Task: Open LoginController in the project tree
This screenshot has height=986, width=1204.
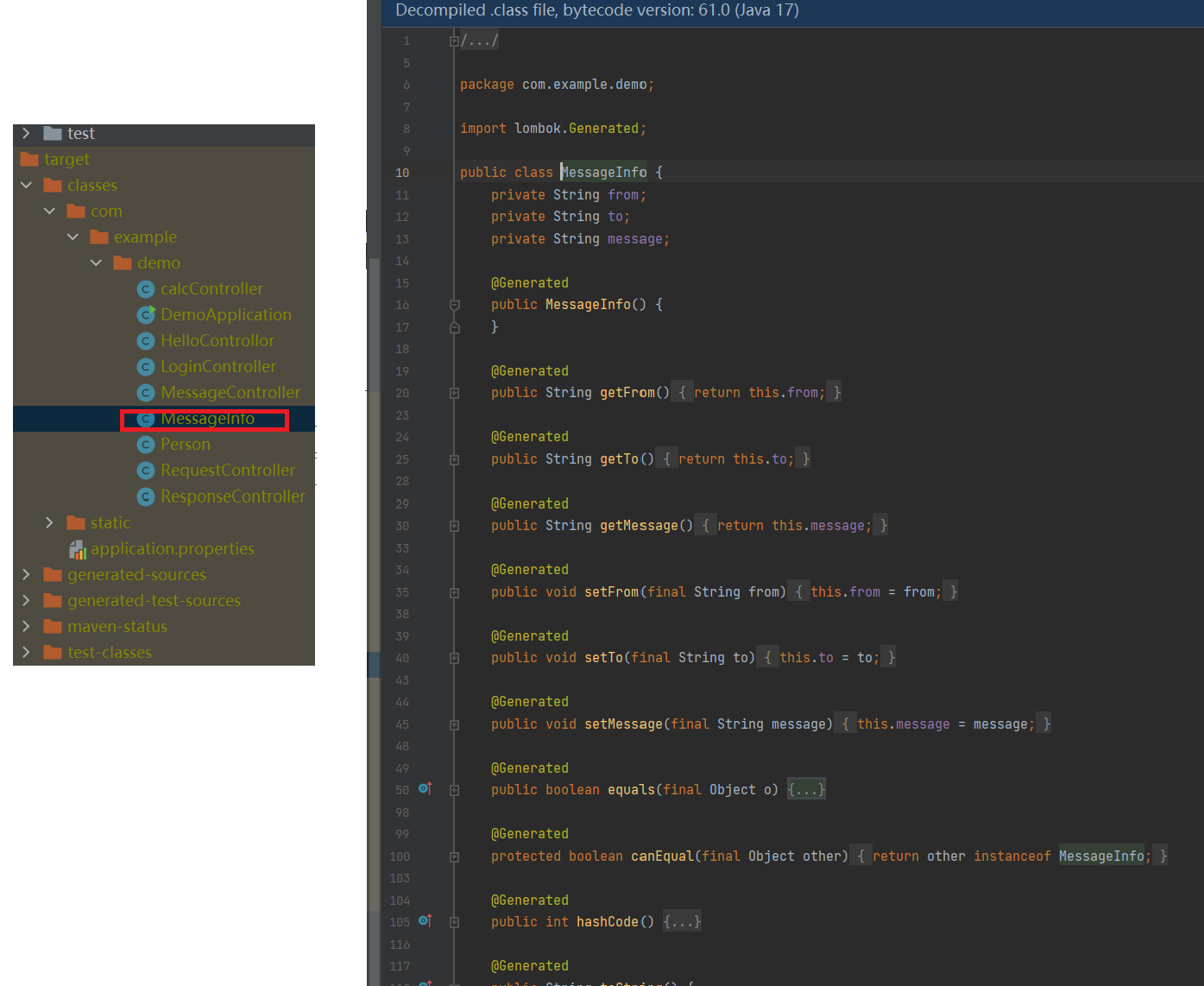Action: pyautogui.click(x=217, y=367)
